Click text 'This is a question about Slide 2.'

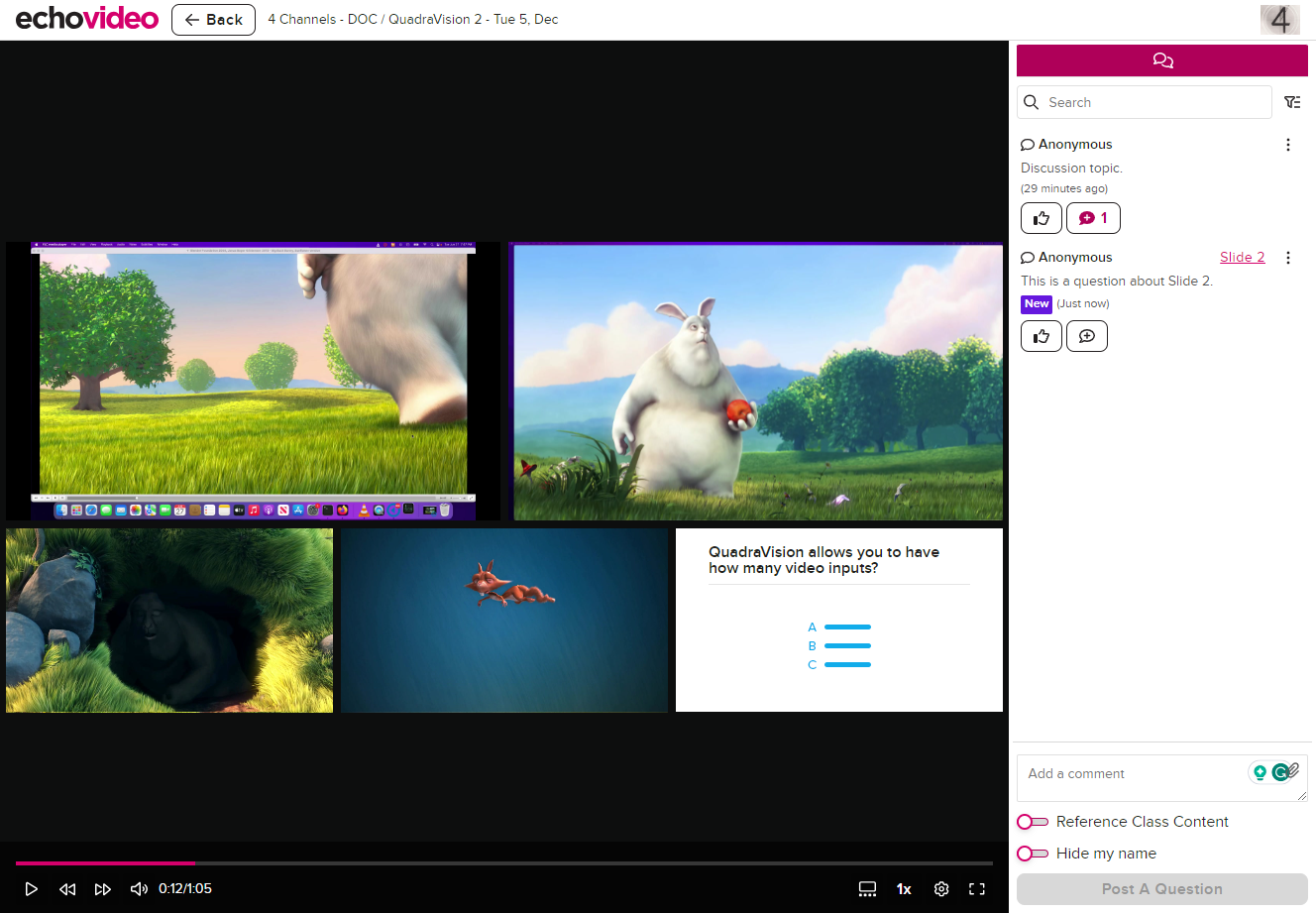[x=1117, y=282]
